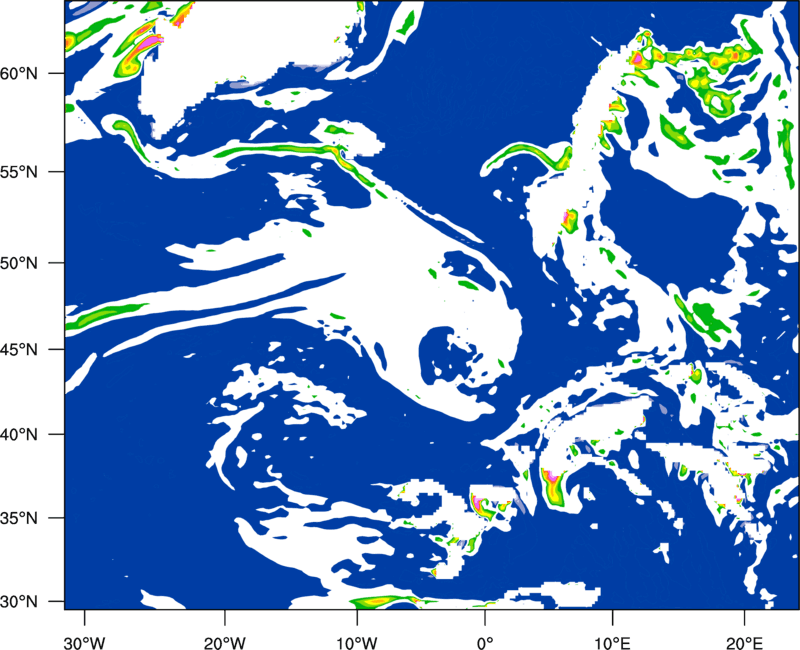
Task: Click the 50°N latitude label
Action: pyautogui.click(x=19, y=263)
